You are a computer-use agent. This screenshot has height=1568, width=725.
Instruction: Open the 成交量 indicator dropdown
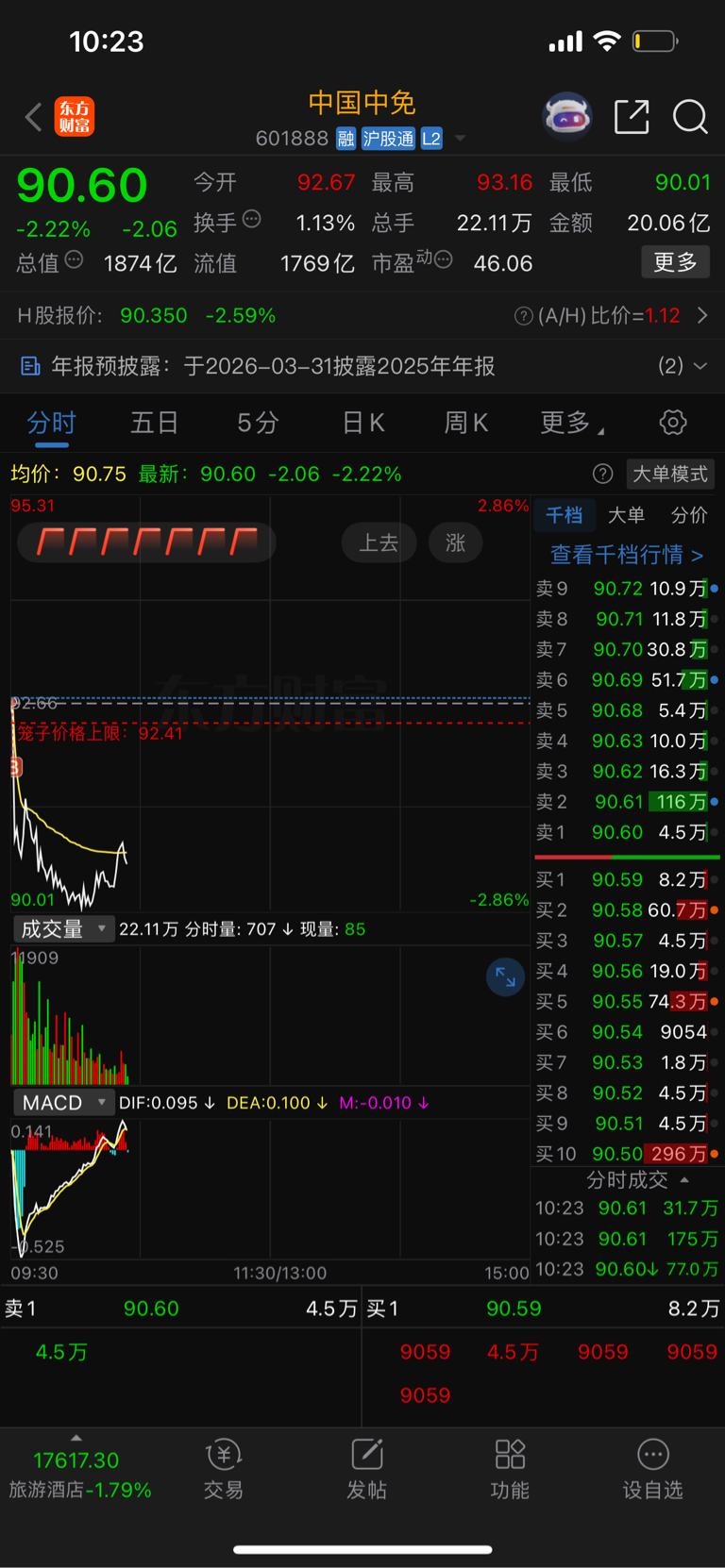[64, 929]
